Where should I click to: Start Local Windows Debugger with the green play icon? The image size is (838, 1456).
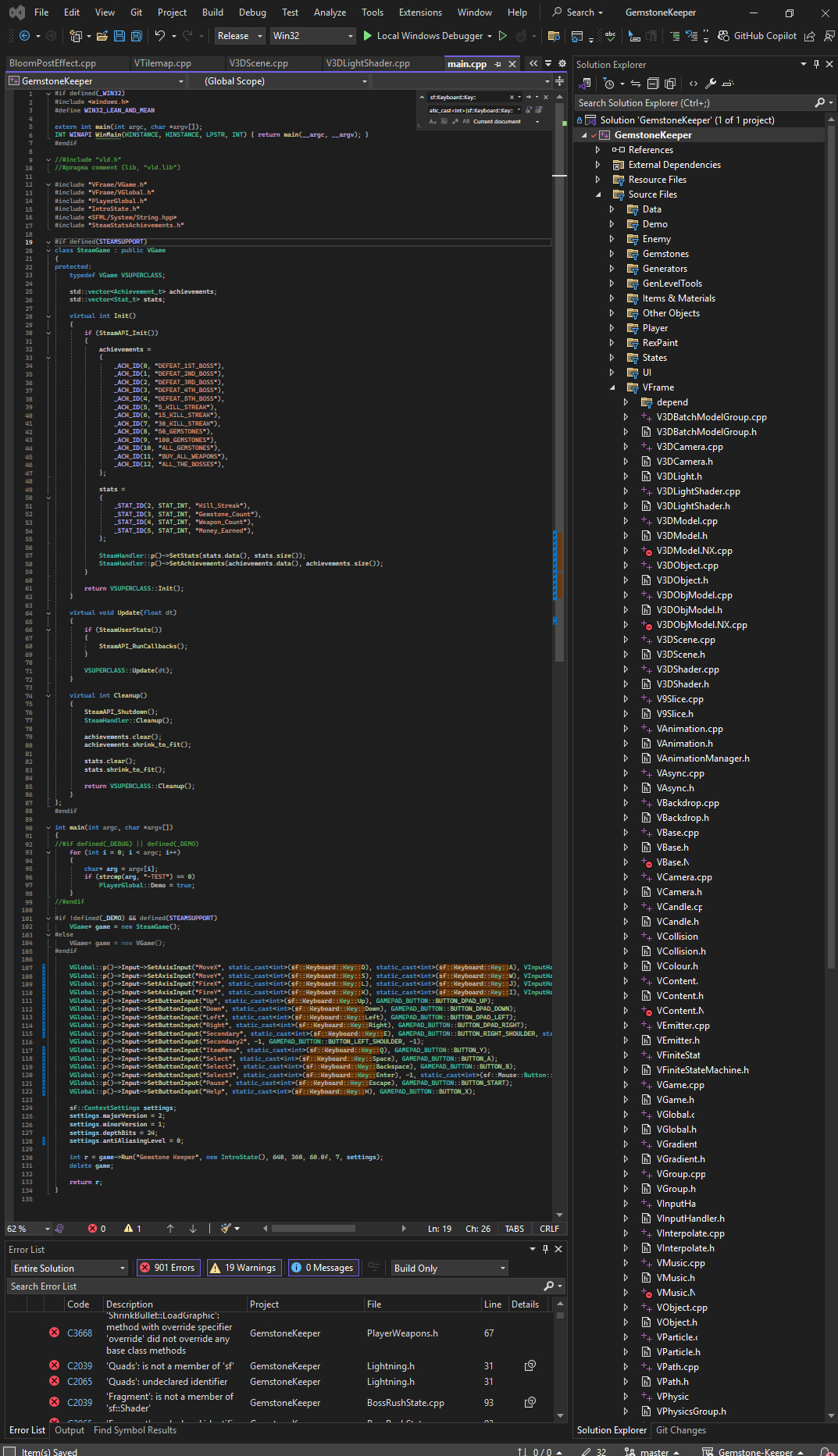pos(368,36)
